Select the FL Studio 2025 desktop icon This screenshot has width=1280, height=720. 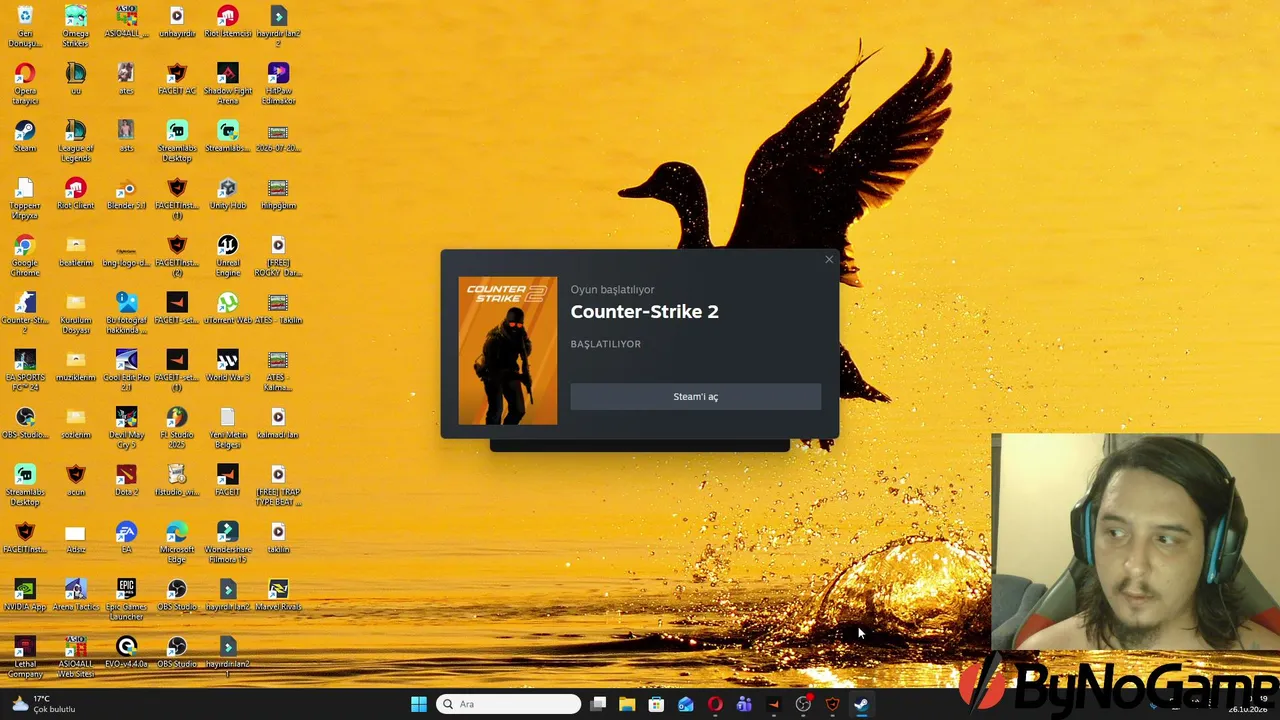coord(177,428)
